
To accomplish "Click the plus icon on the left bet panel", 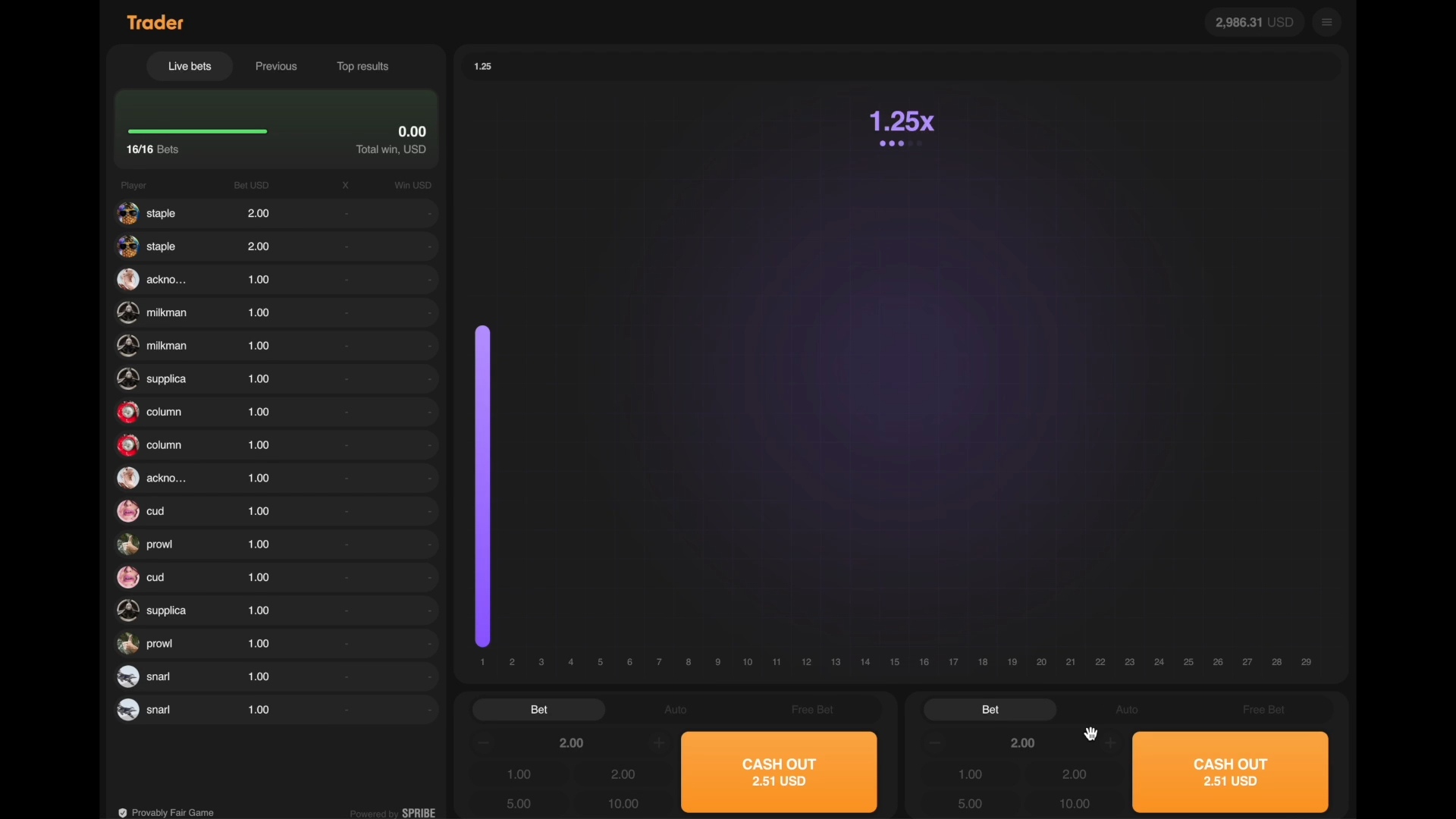I will (659, 742).
